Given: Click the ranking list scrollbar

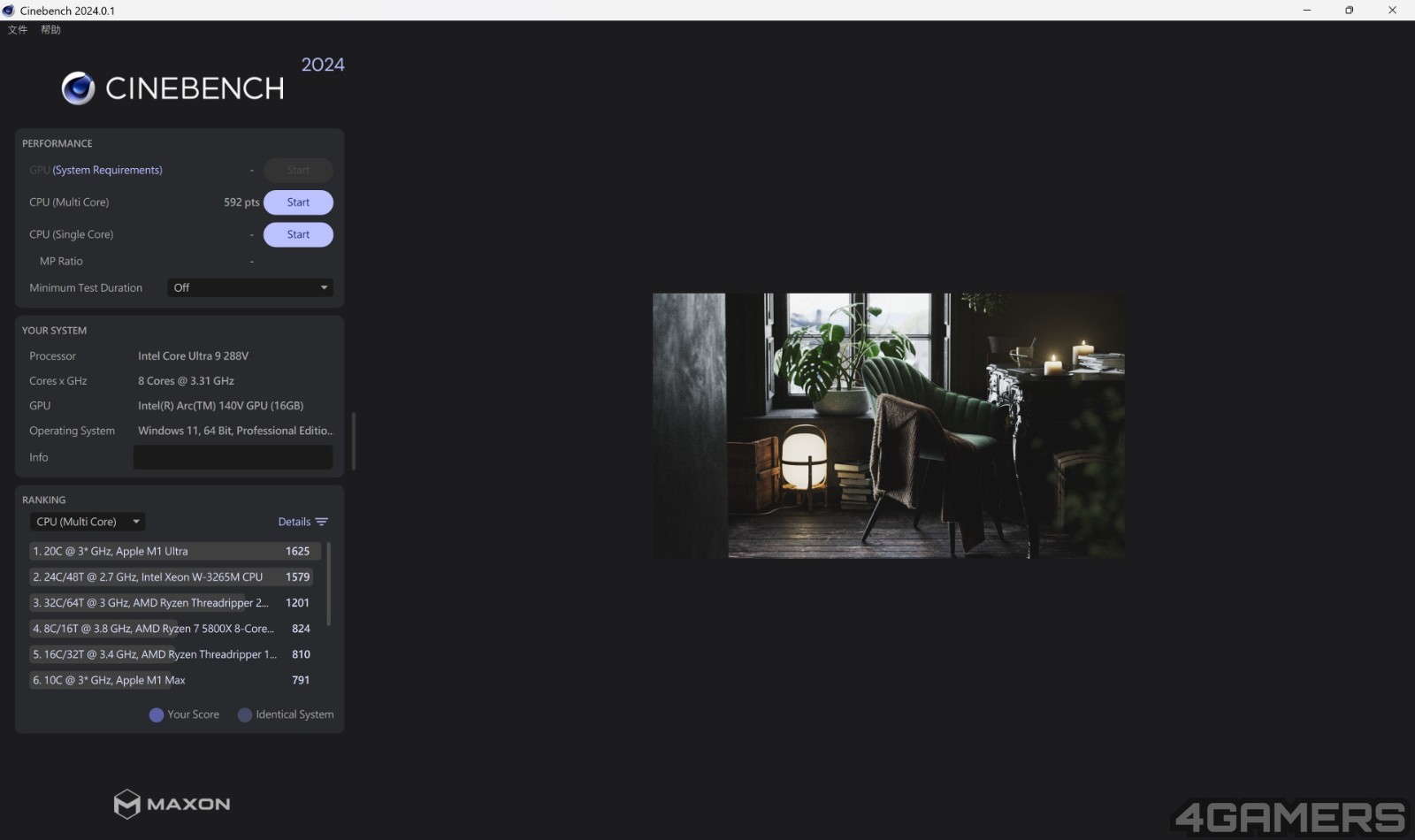Looking at the screenshot, I should tap(329, 584).
